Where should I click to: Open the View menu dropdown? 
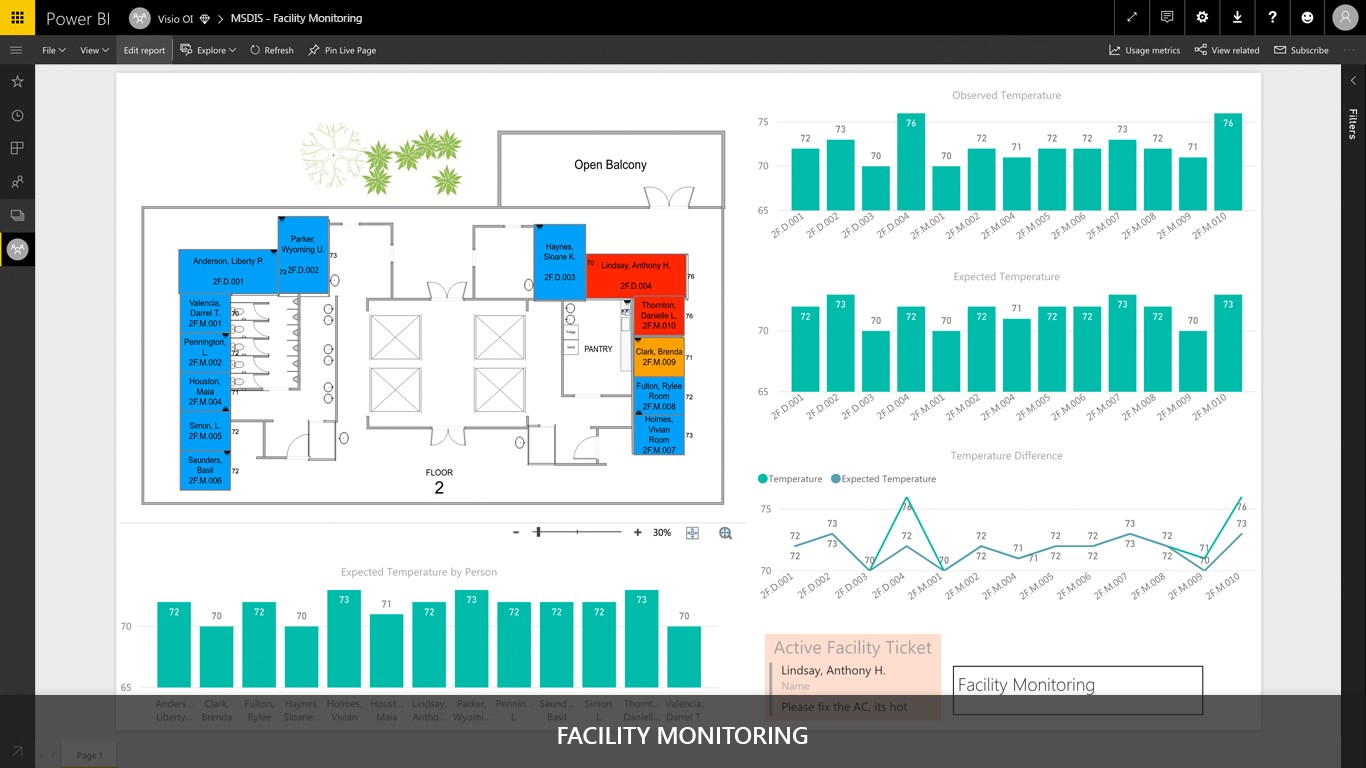(94, 50)
